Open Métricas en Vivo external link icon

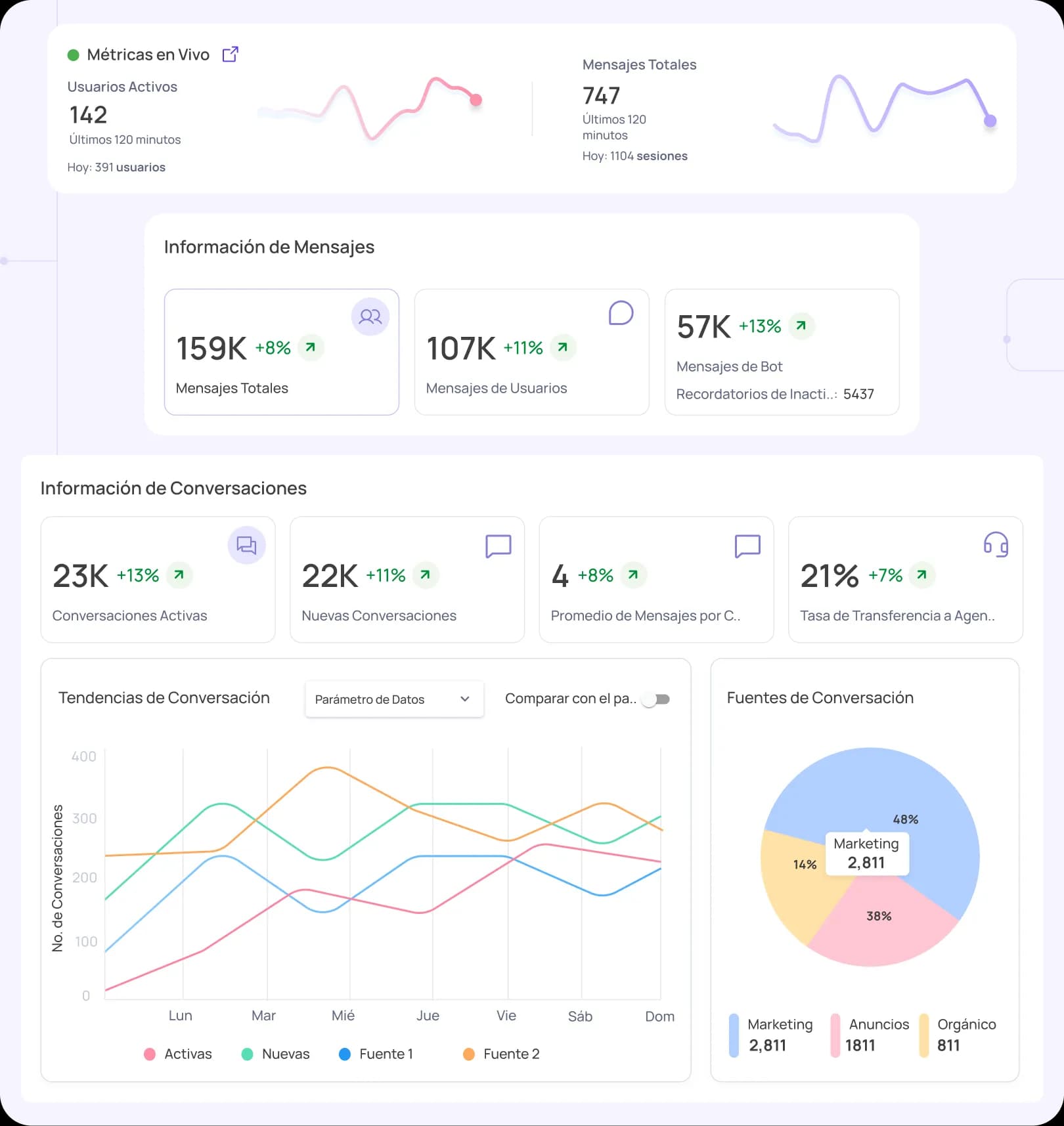pos(230,54)
